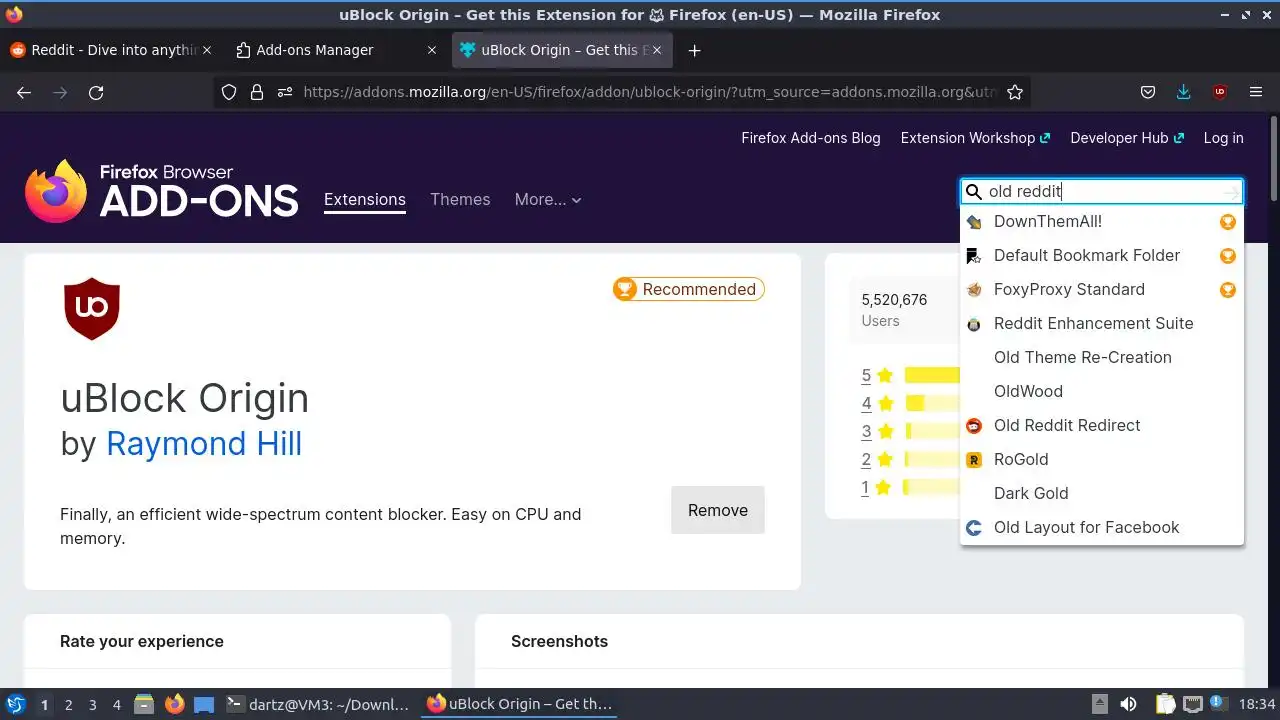Screen dimensions: 1280x720
Task: Select FoxyProxy Standard suggestion
Action: coord(1102,290)
